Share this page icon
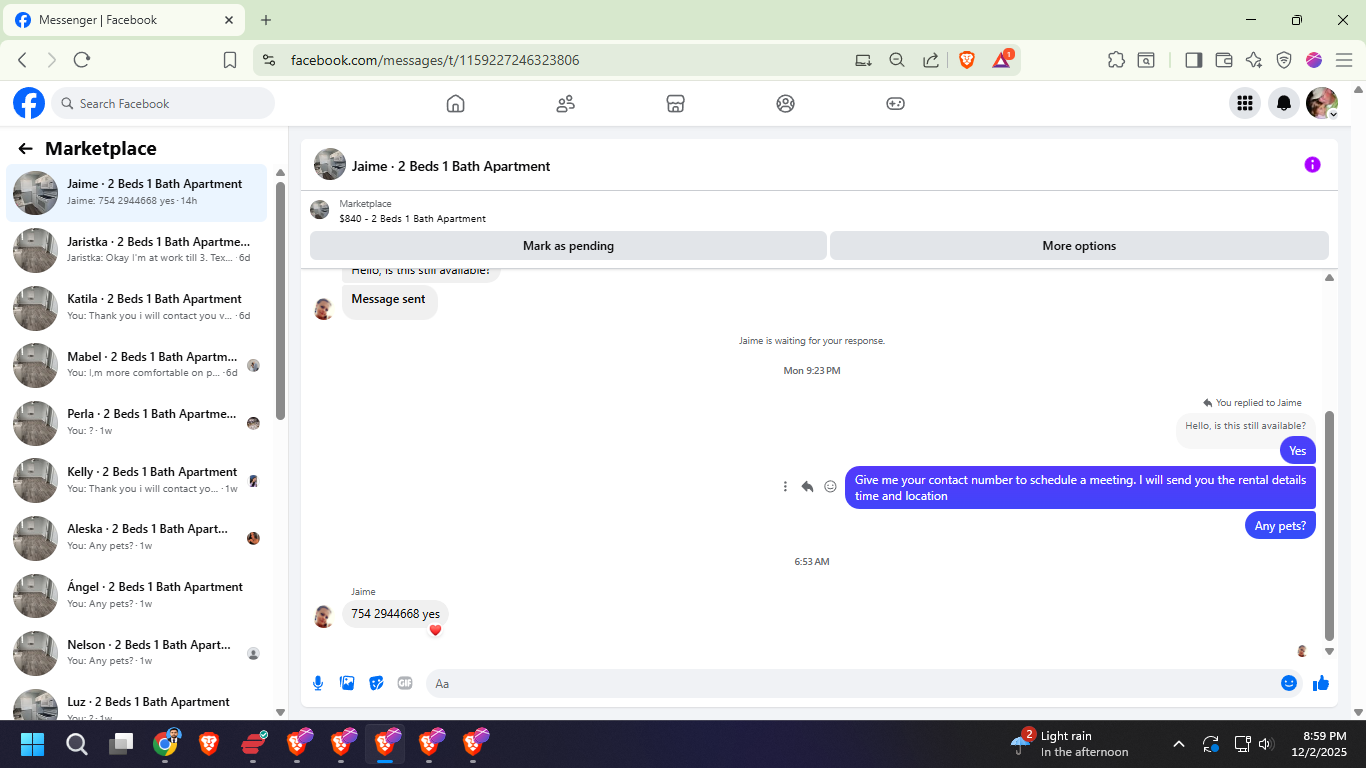 pyautogui.click(x=930, y=60)
